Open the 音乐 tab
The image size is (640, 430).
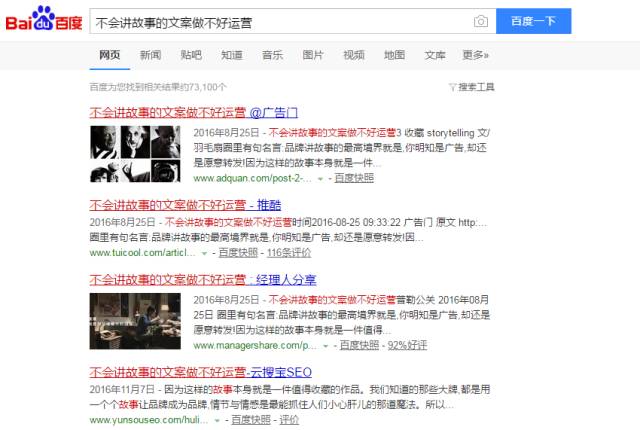[x=272, y=55]
